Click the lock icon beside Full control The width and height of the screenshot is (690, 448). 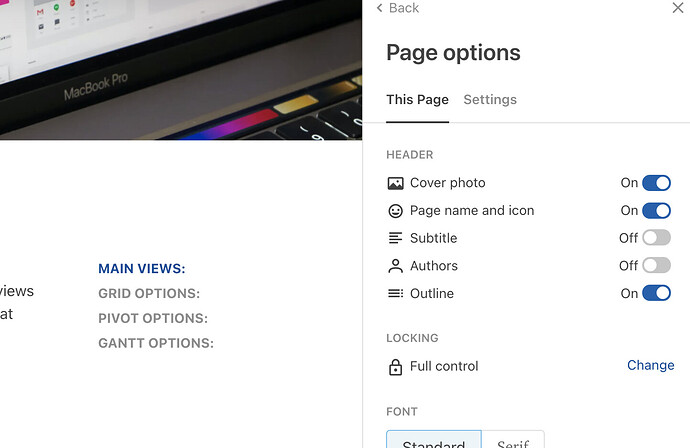(x=395, y=366)
